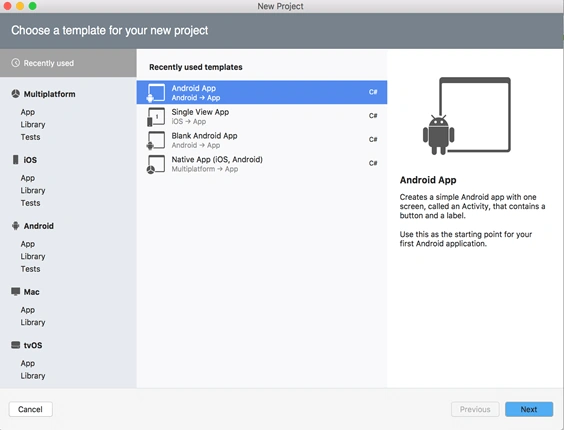
Task: Select the Mac category header
Action: (32, 292)
